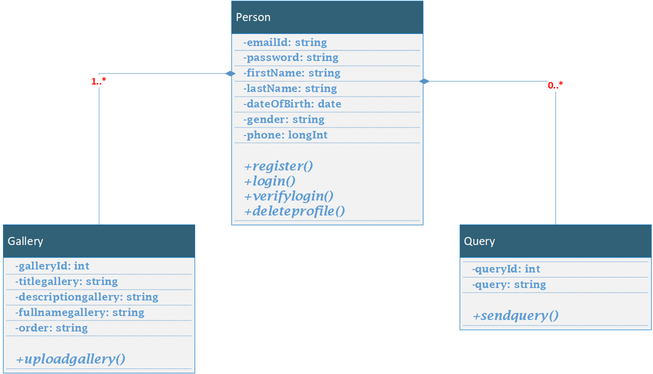Image resolution: width=653 pixels, height=374 pixels.
Task: Click the +register() method in Person
Action: 279,166
